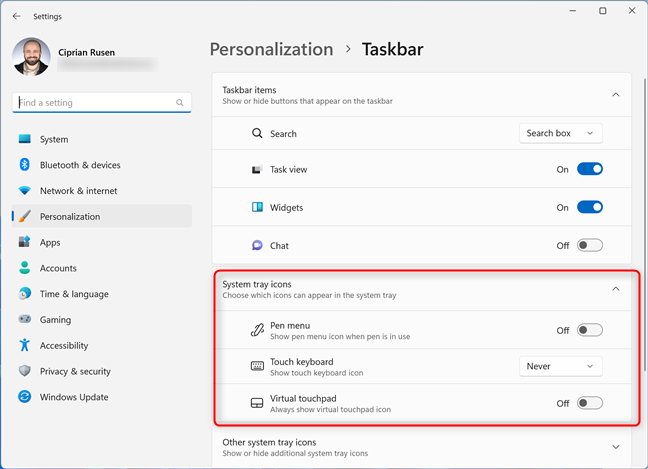Click the Personalization breadcrumb link
The width and height of the screenshot is (648, 469).
(x=272, y=49)
